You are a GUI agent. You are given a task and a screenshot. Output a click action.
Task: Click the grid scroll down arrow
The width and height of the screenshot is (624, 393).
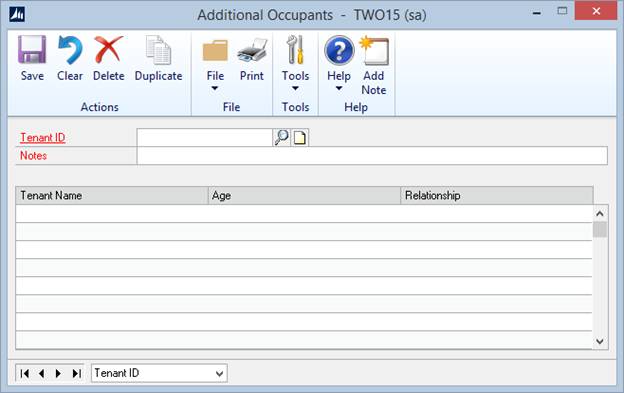click(x=600, y=341)
